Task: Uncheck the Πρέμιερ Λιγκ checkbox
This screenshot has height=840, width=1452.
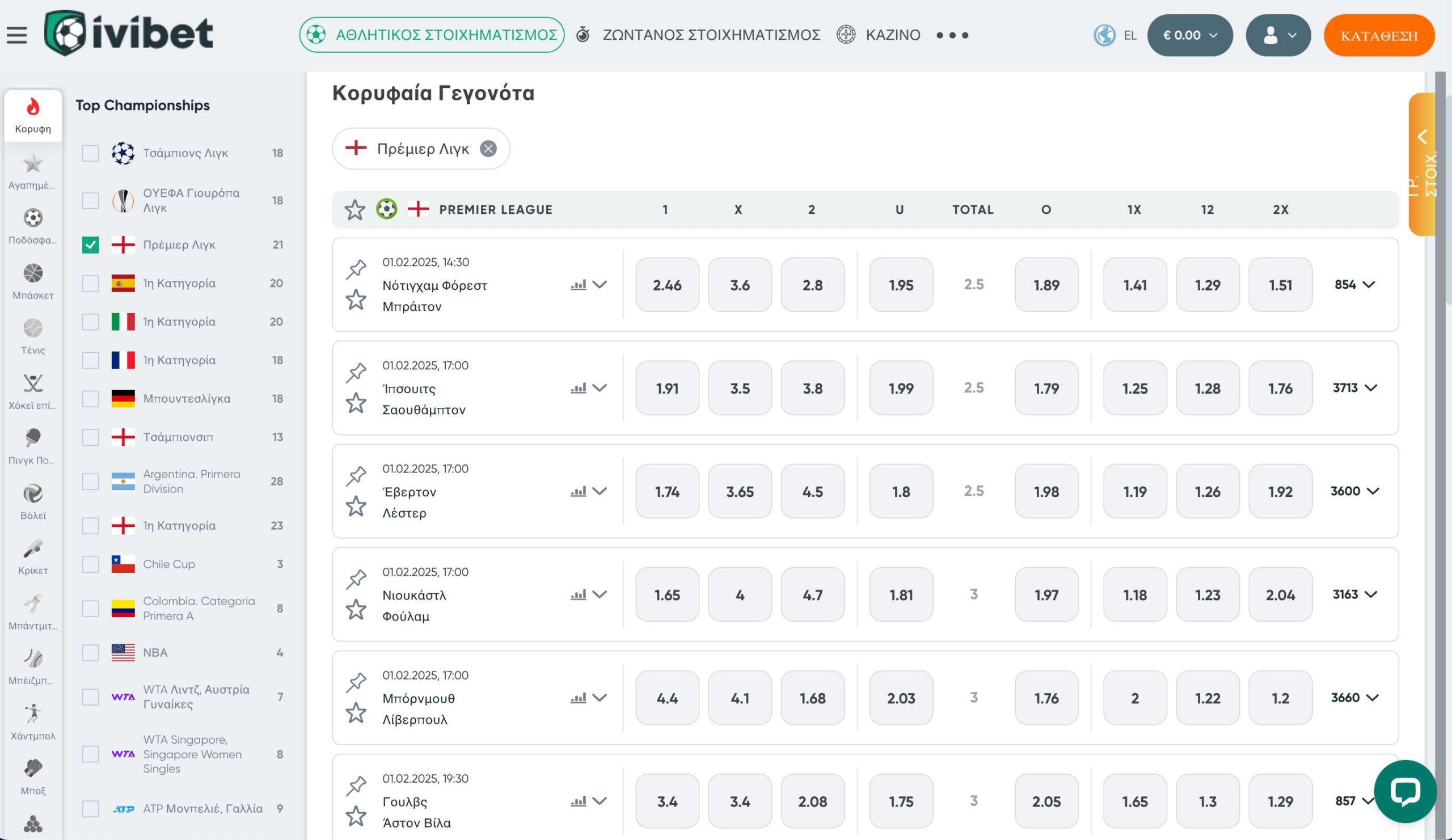Action: [x=90, y=245]
